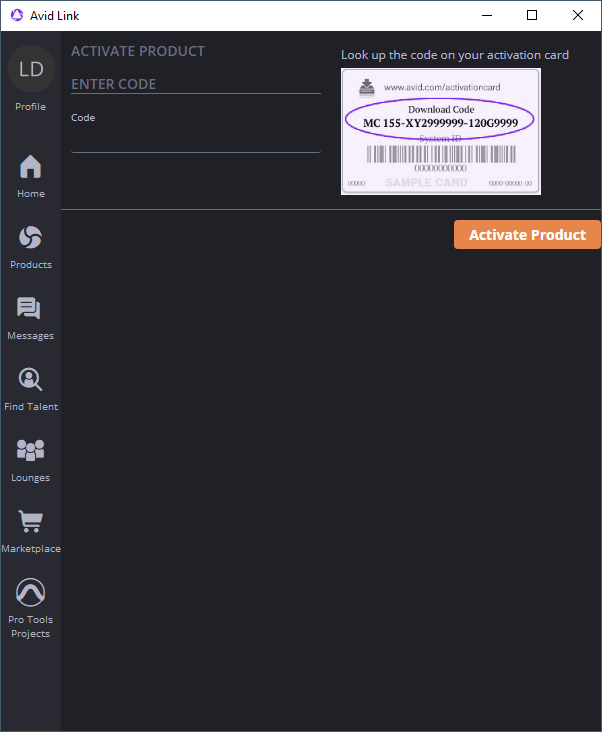602x732 pixels.
Task: Go to Home via house icon
Action: tap(30, 167)
